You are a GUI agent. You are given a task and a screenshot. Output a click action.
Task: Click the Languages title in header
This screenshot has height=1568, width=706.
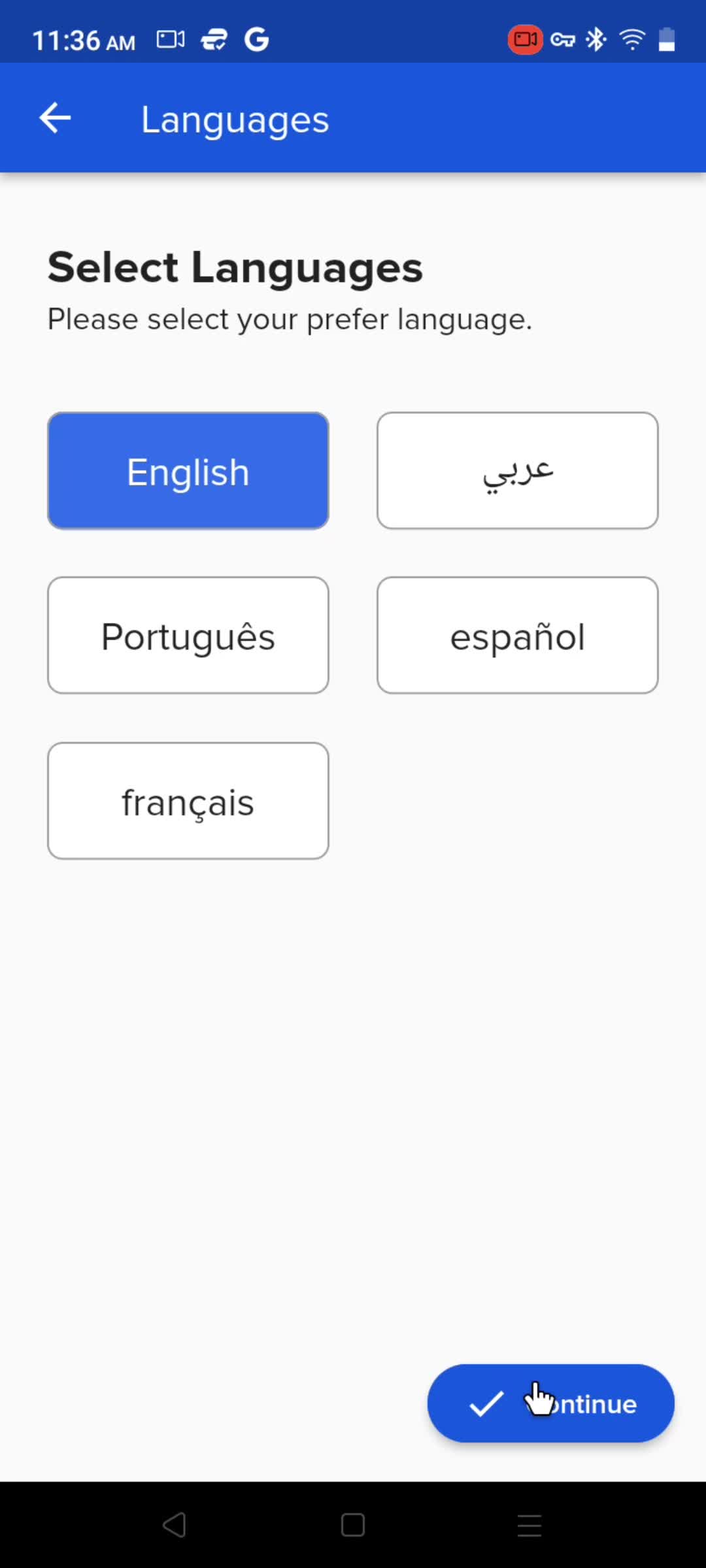point(235,120)
